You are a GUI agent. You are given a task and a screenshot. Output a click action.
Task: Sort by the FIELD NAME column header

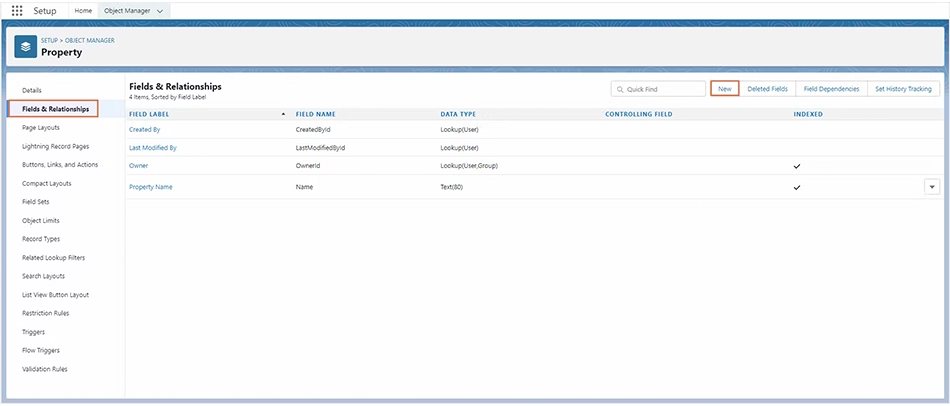click(x=316, y=114)
